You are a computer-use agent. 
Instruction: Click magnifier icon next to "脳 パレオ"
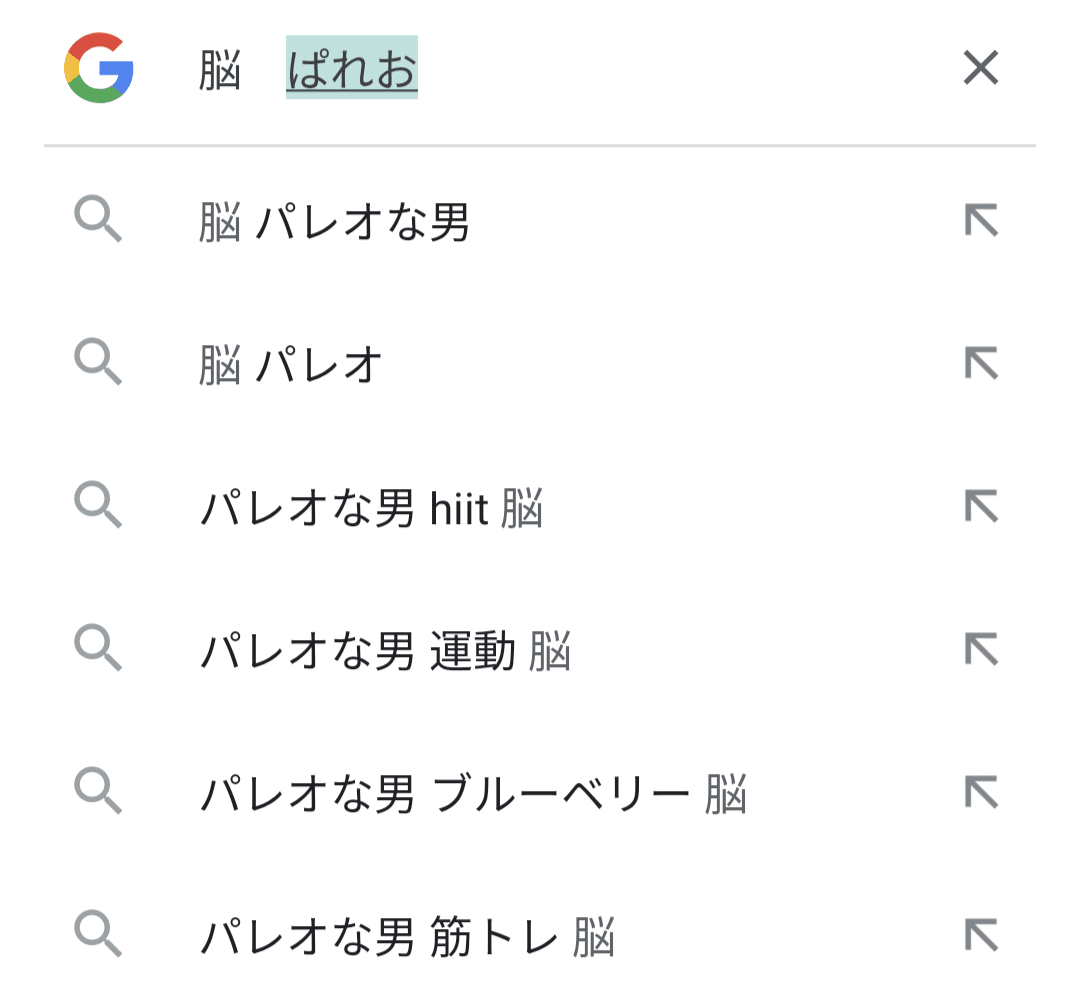(98, 364)
